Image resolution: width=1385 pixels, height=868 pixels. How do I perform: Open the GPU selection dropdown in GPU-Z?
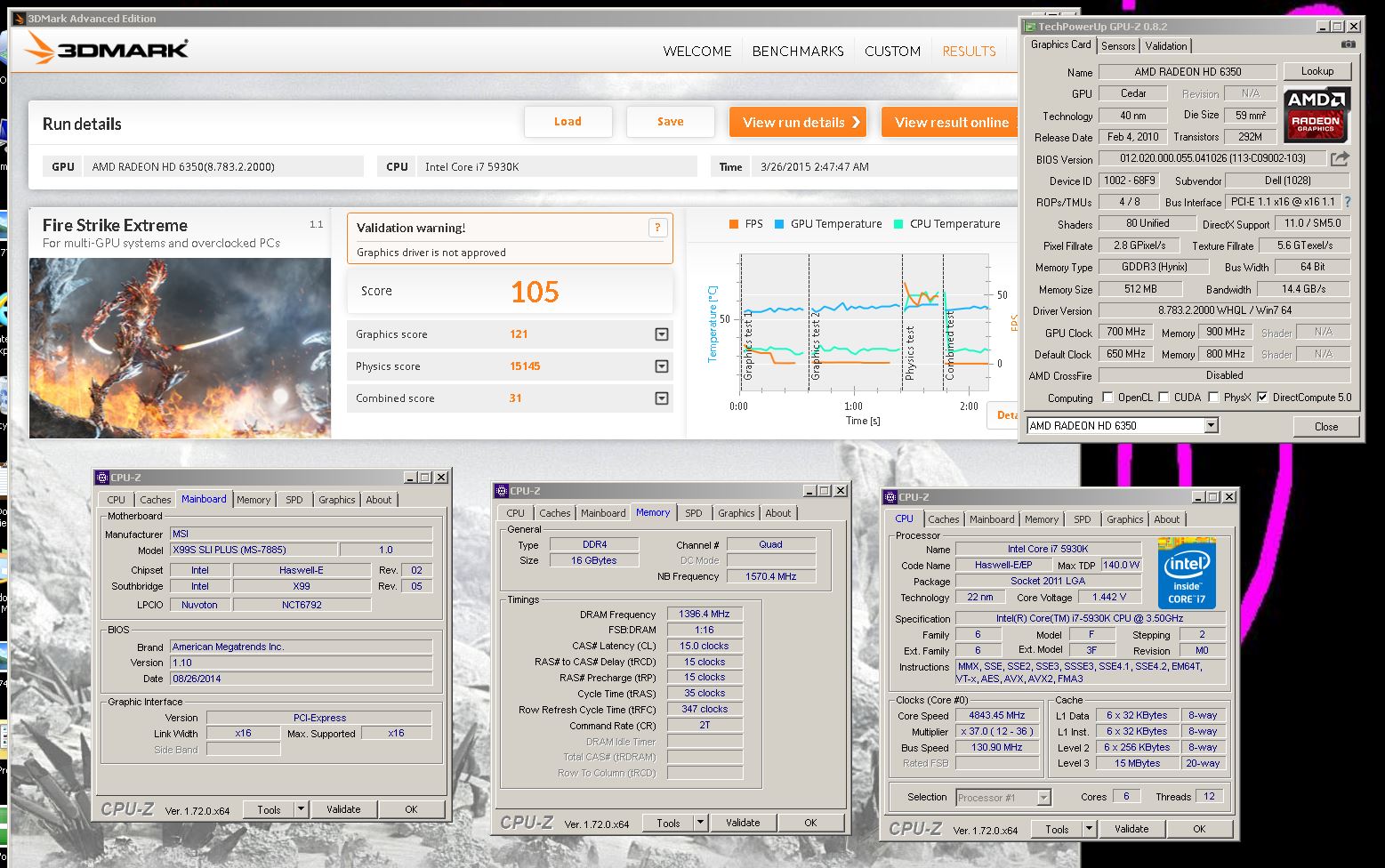[1211, 426]
